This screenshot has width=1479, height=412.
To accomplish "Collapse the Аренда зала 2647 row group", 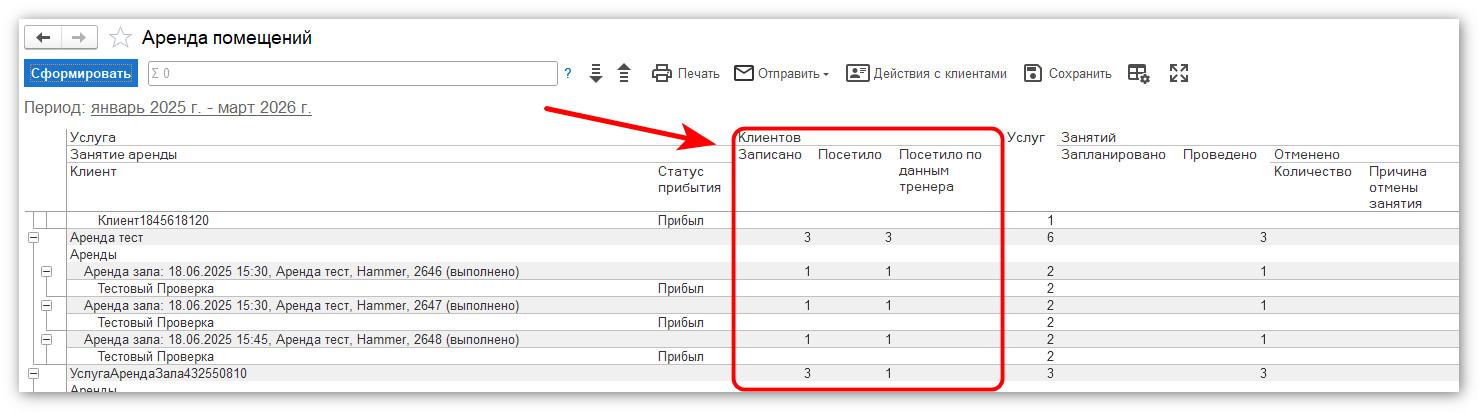I will (46, 305).
